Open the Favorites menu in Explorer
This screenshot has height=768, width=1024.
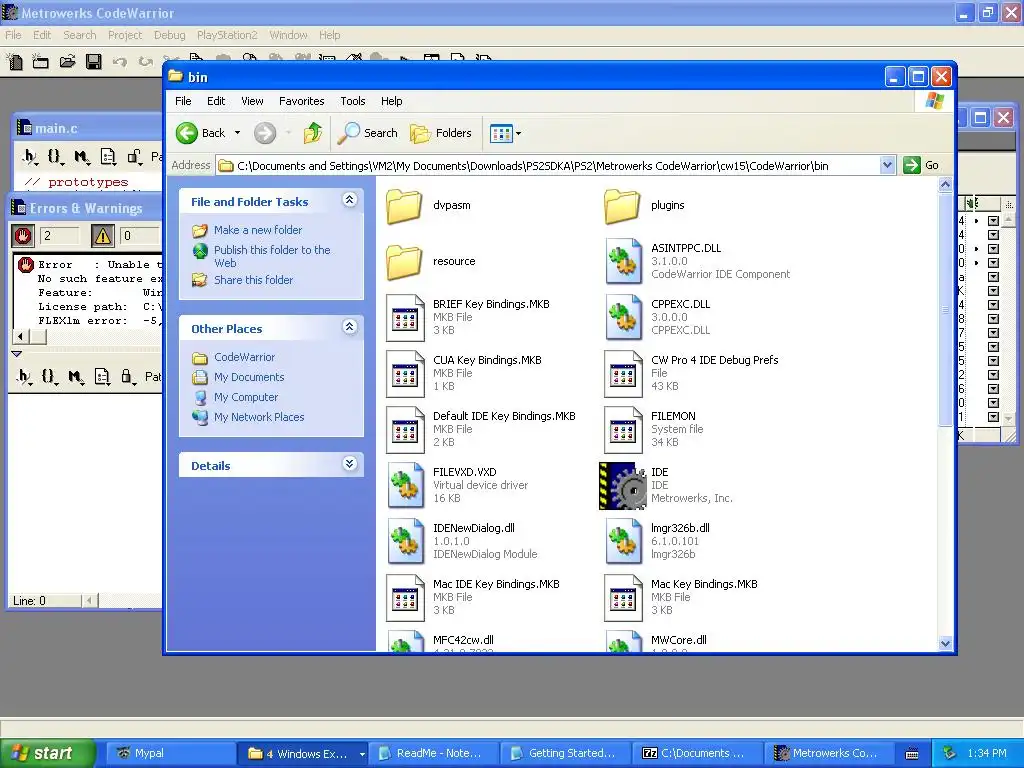click(302, 101)
